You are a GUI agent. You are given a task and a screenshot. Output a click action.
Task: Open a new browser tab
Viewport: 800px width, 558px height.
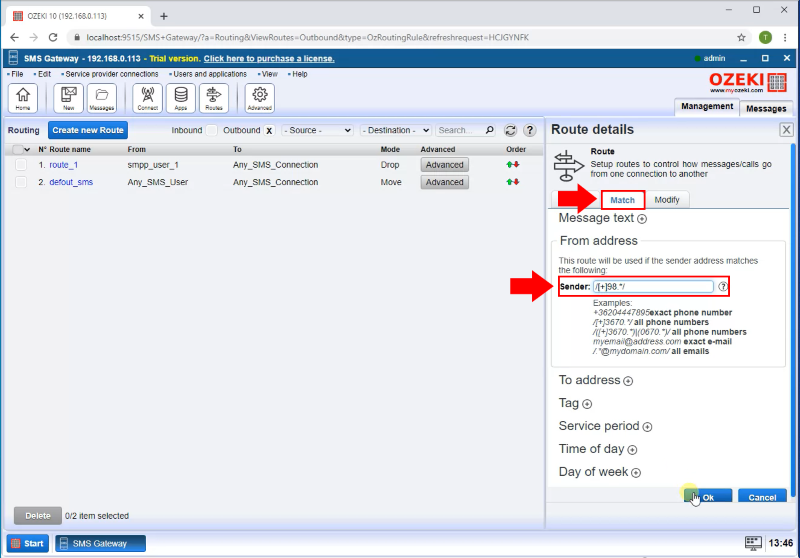(x=164, y=16)
